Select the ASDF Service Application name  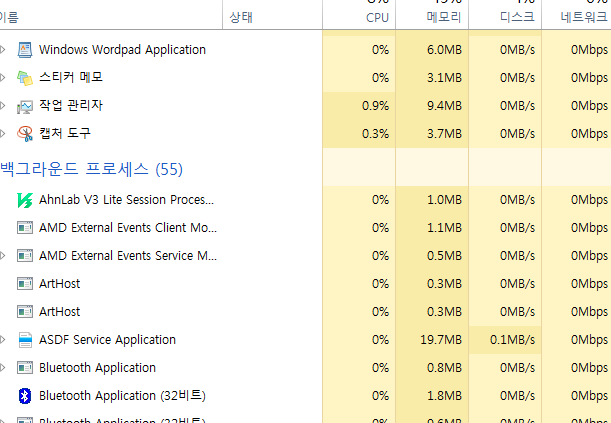click(108, 340)
